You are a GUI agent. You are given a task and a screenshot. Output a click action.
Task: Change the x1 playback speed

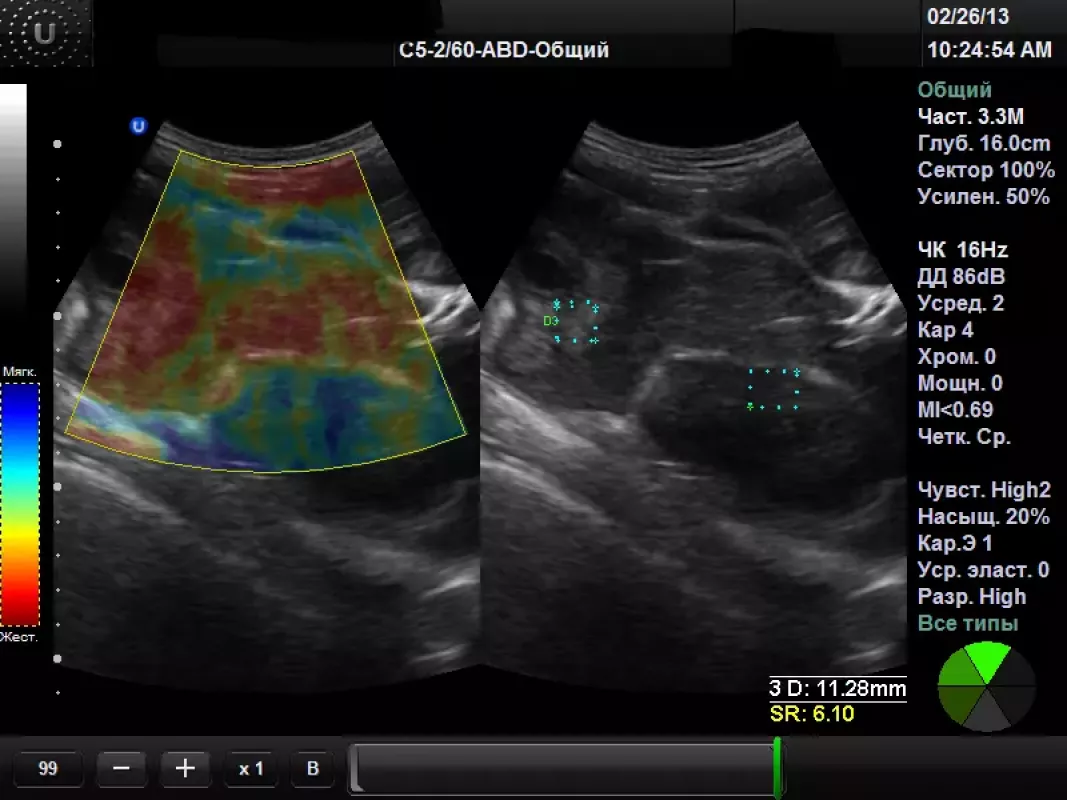[251, 768]
